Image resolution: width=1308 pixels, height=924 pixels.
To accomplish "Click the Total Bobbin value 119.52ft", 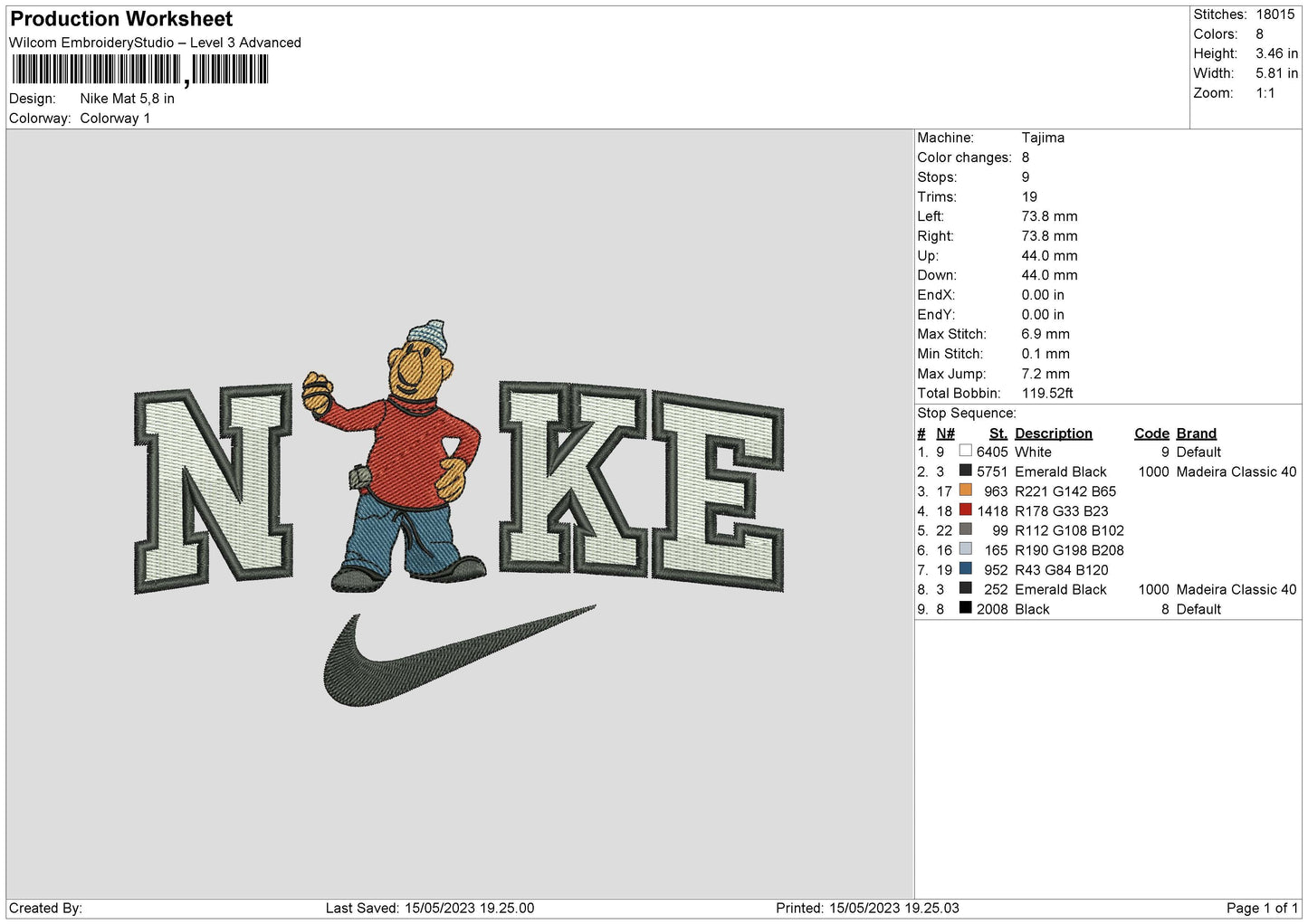I will click(x=1047, y=393).
